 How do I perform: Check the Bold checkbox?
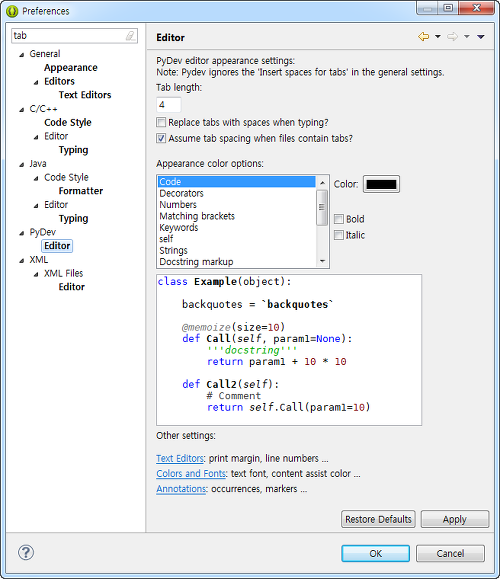click(x=339, y=219)
